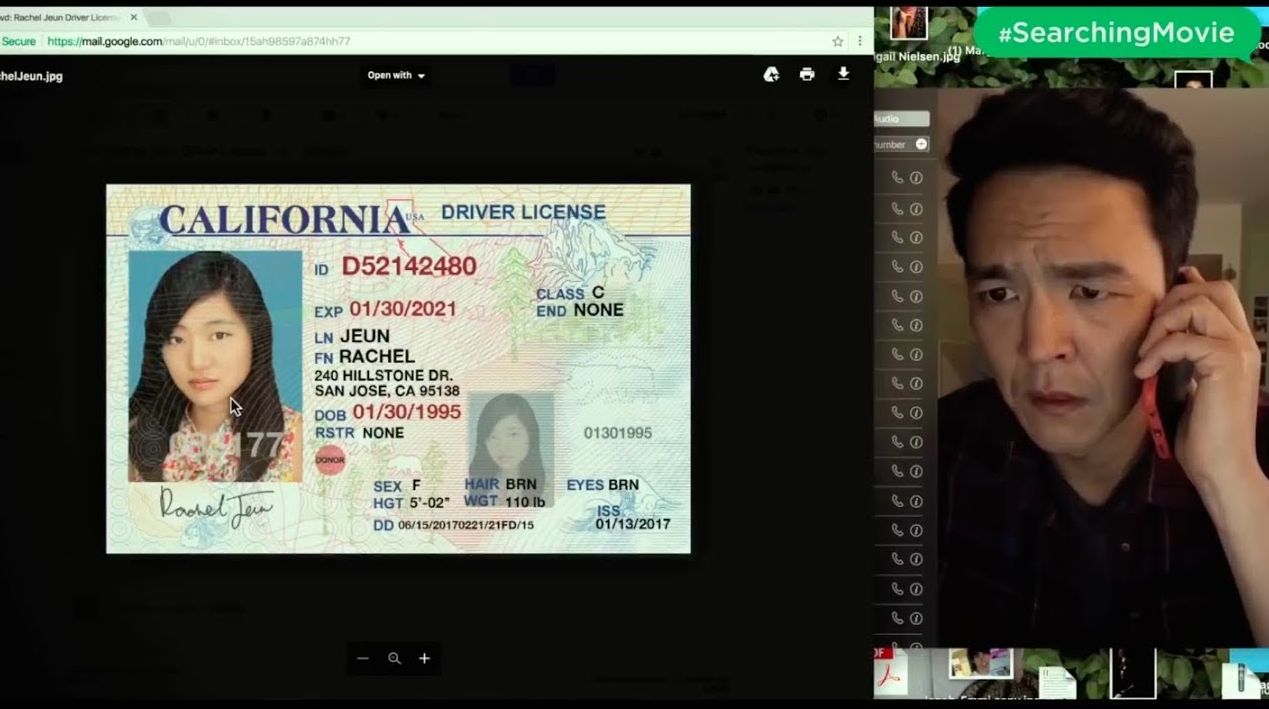Add the attachment to Google Drive

[771, 75]
